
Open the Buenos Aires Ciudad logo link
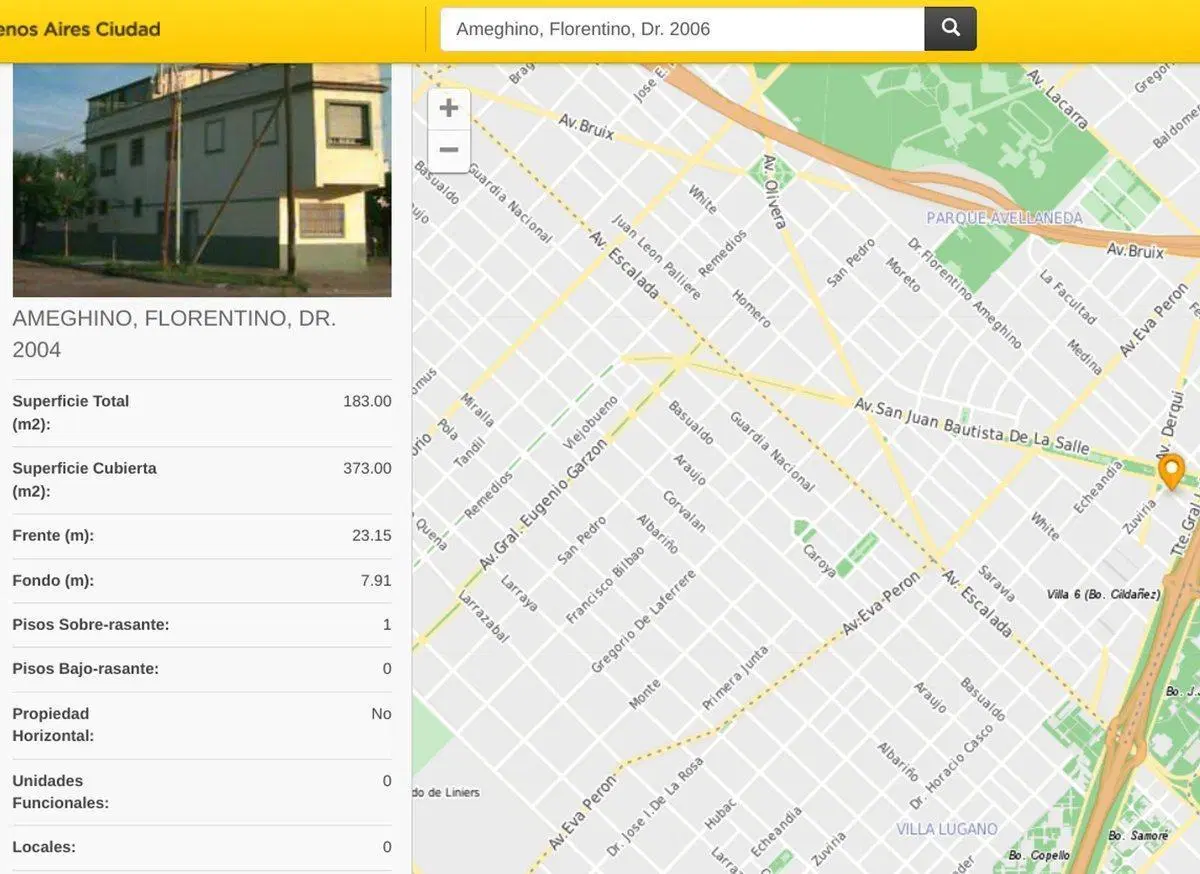tap(80, 29)
